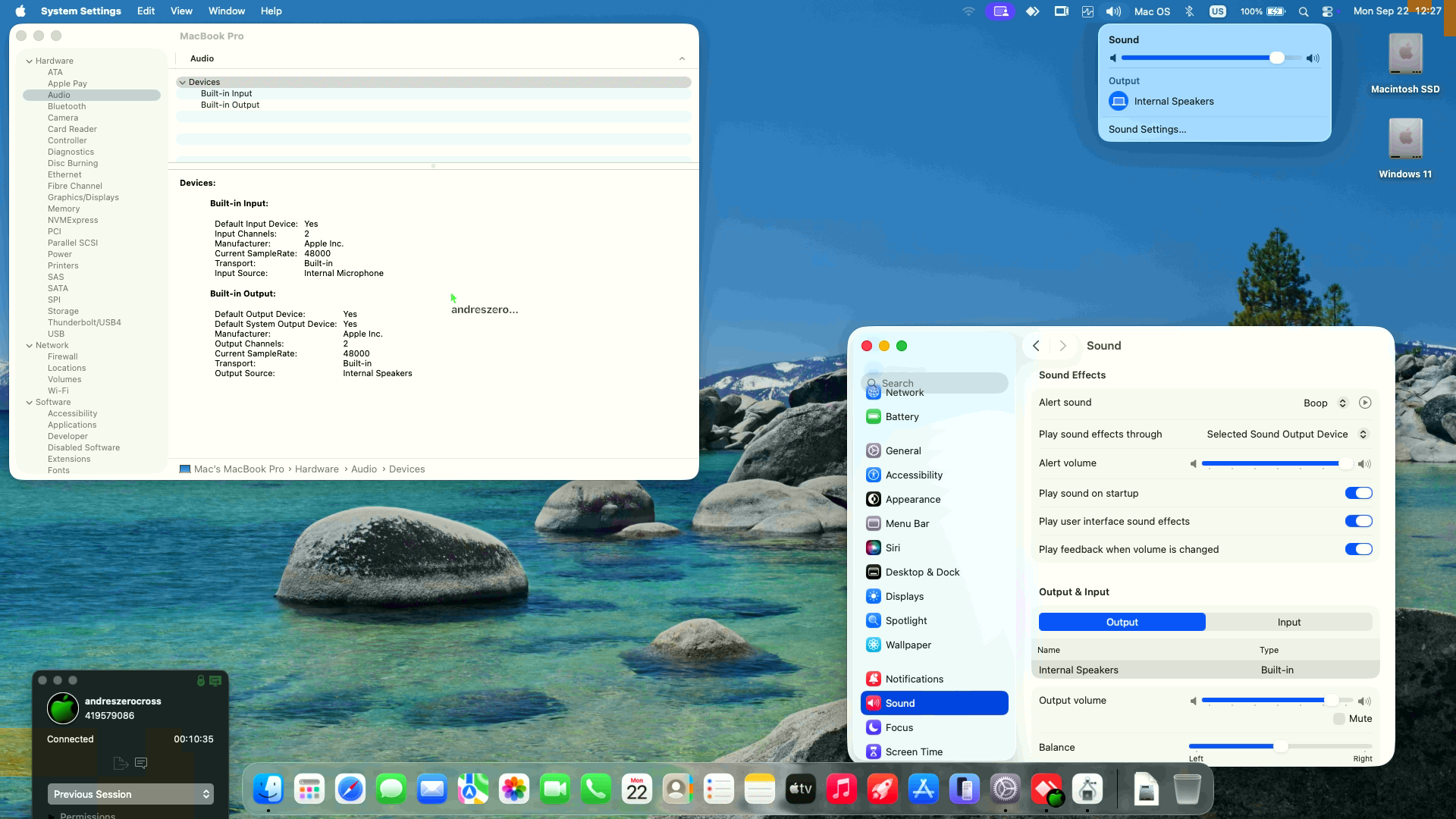
Task: Check the Mute checkbox
Action: 1339,719
